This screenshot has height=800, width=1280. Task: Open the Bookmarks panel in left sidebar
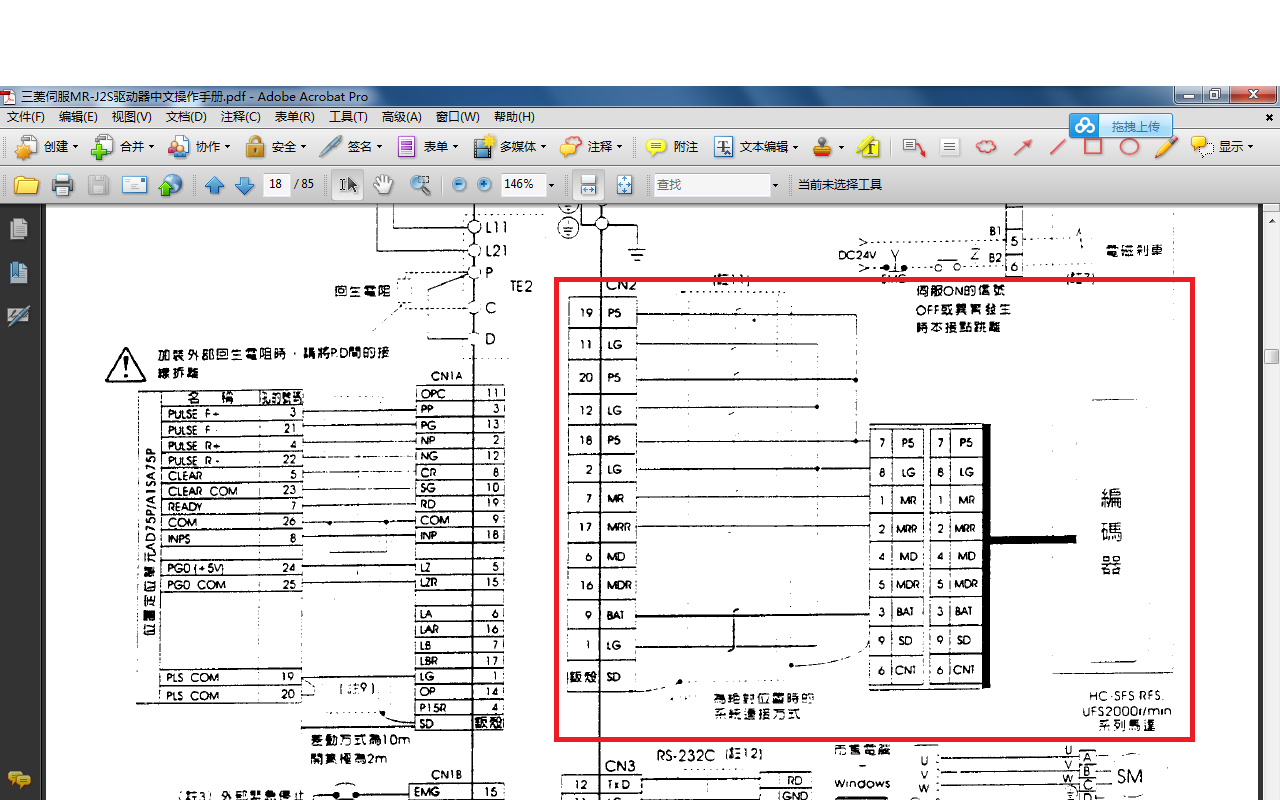[x=18, y=272]
